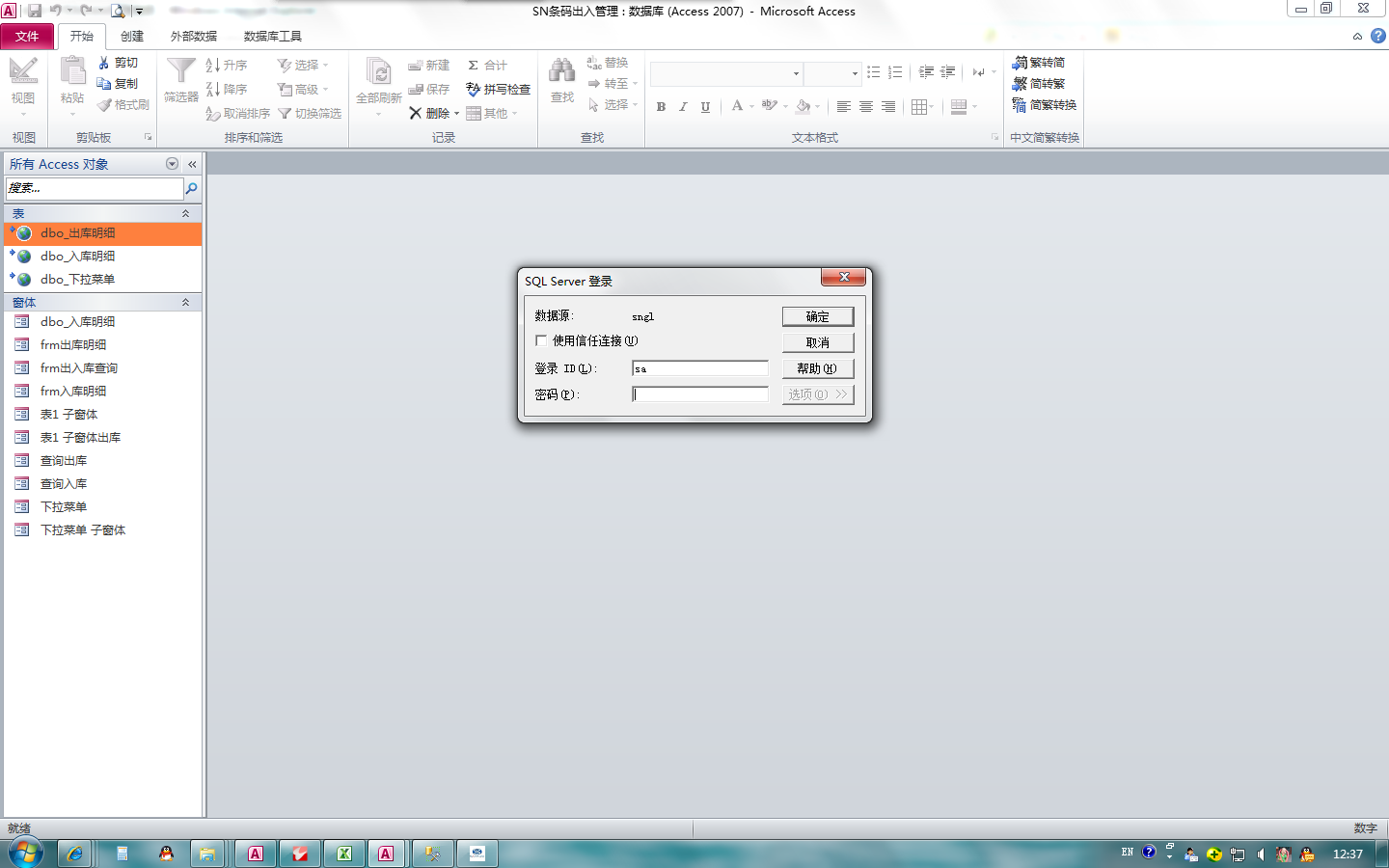Collapse the 表 group in navigation pane

(x=185, y=213)
